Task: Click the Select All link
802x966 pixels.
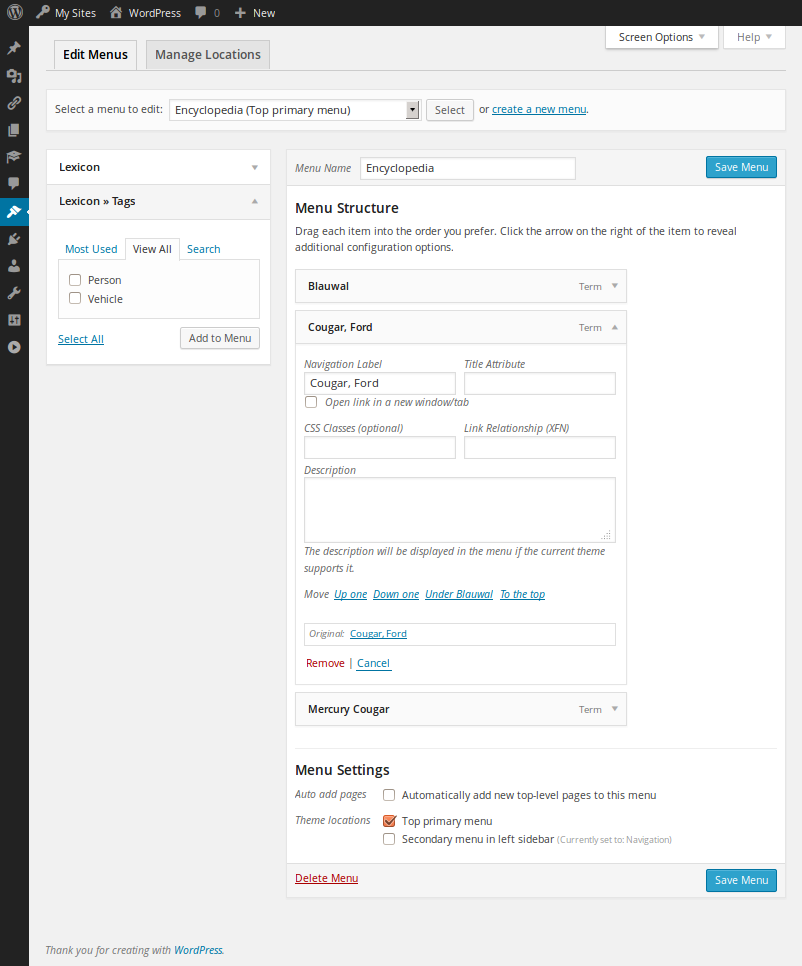Action: coord(81,339)
